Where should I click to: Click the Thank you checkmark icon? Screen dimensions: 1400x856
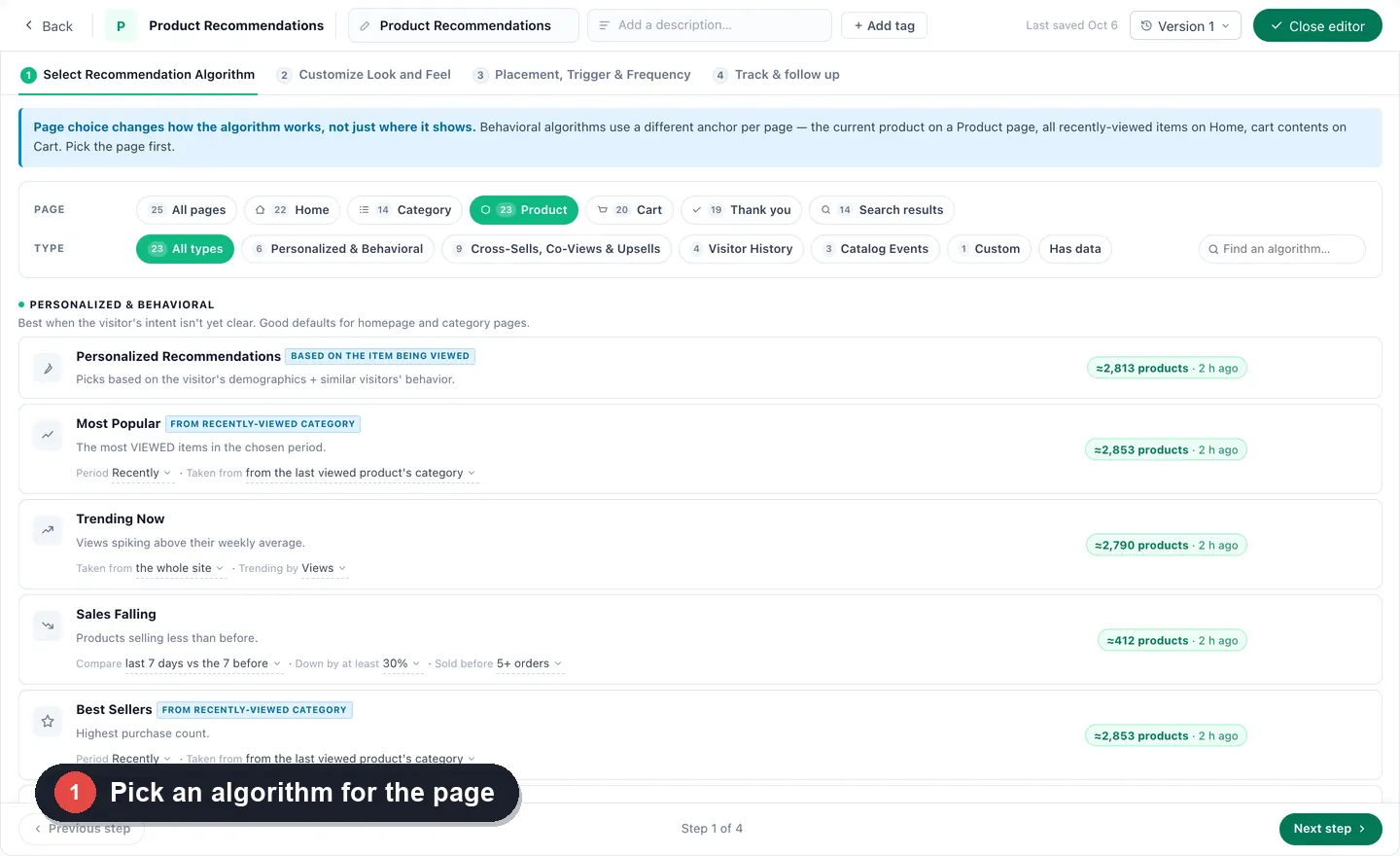coord(697,210)
